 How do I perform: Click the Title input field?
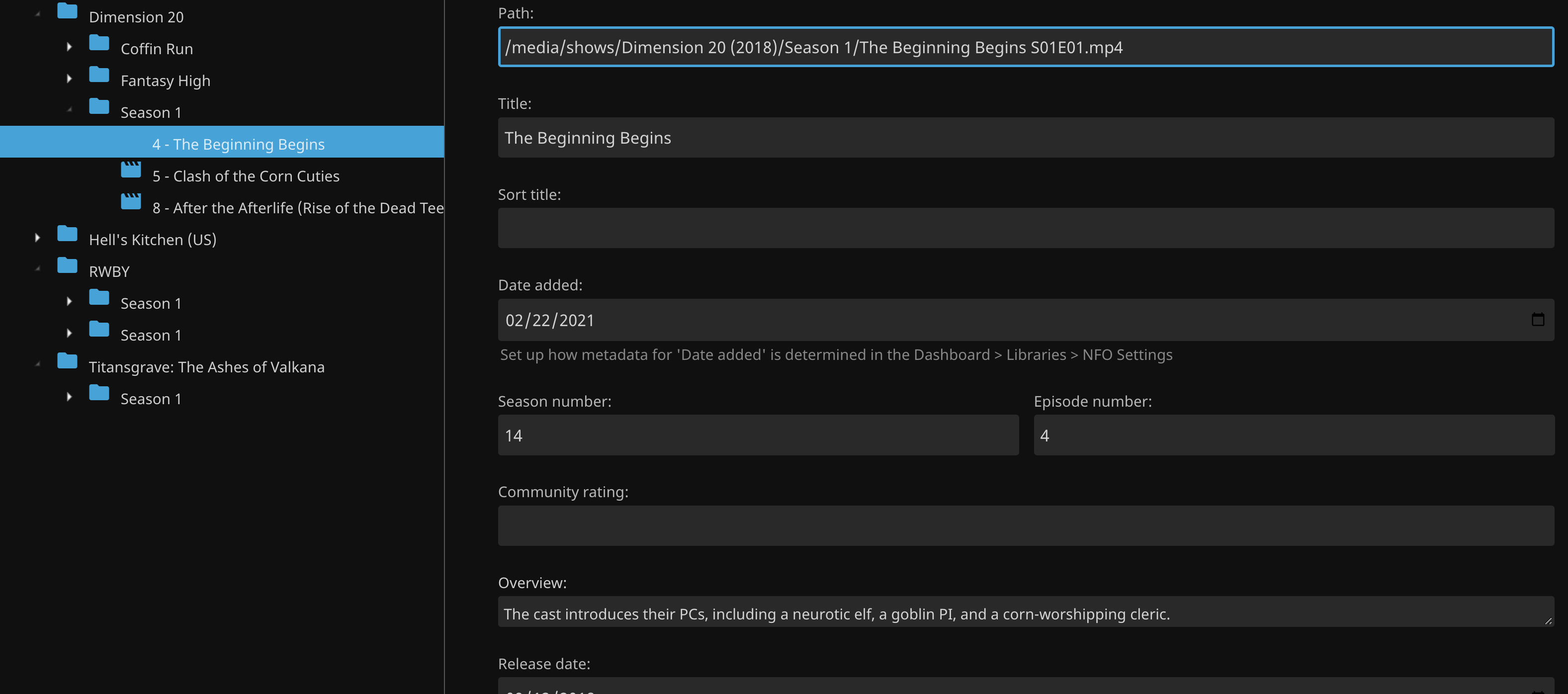point(1025,138)
